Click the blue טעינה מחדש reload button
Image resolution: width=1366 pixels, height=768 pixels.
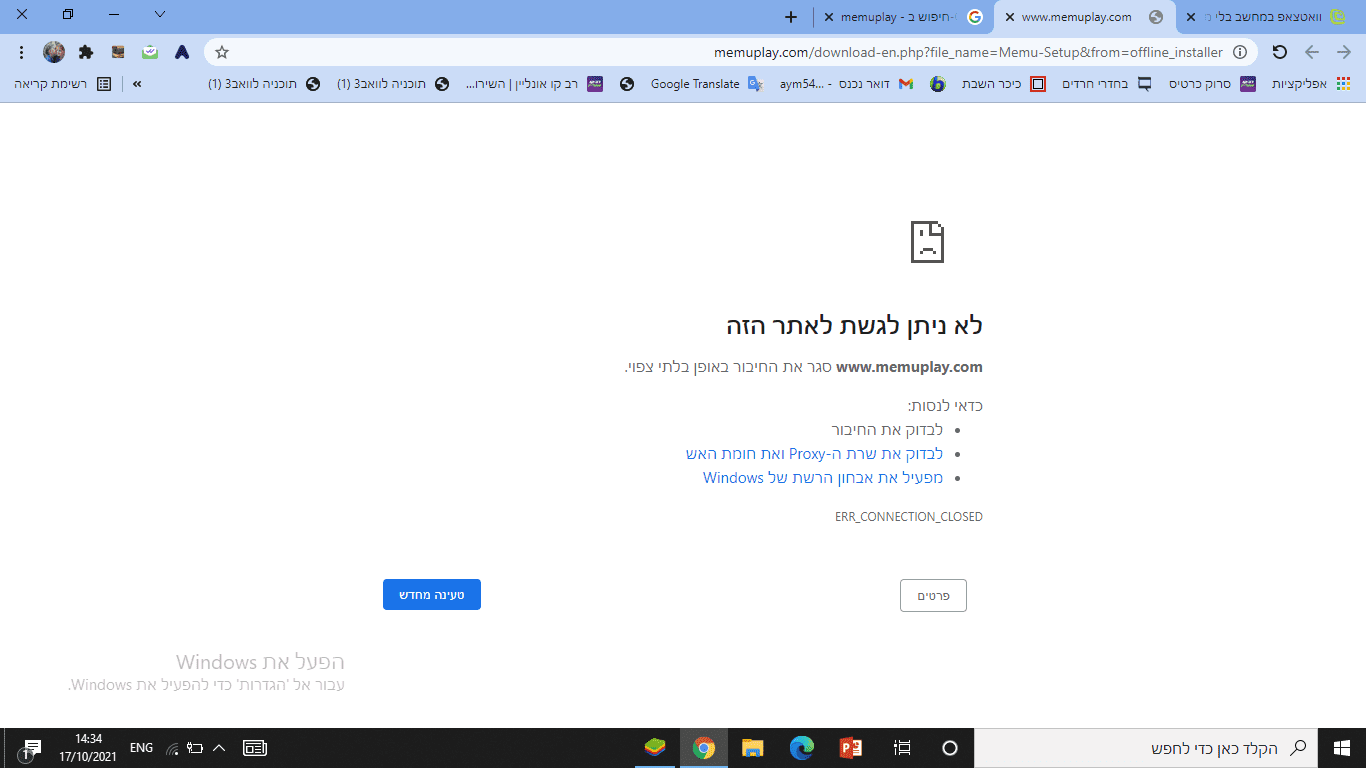431,594
